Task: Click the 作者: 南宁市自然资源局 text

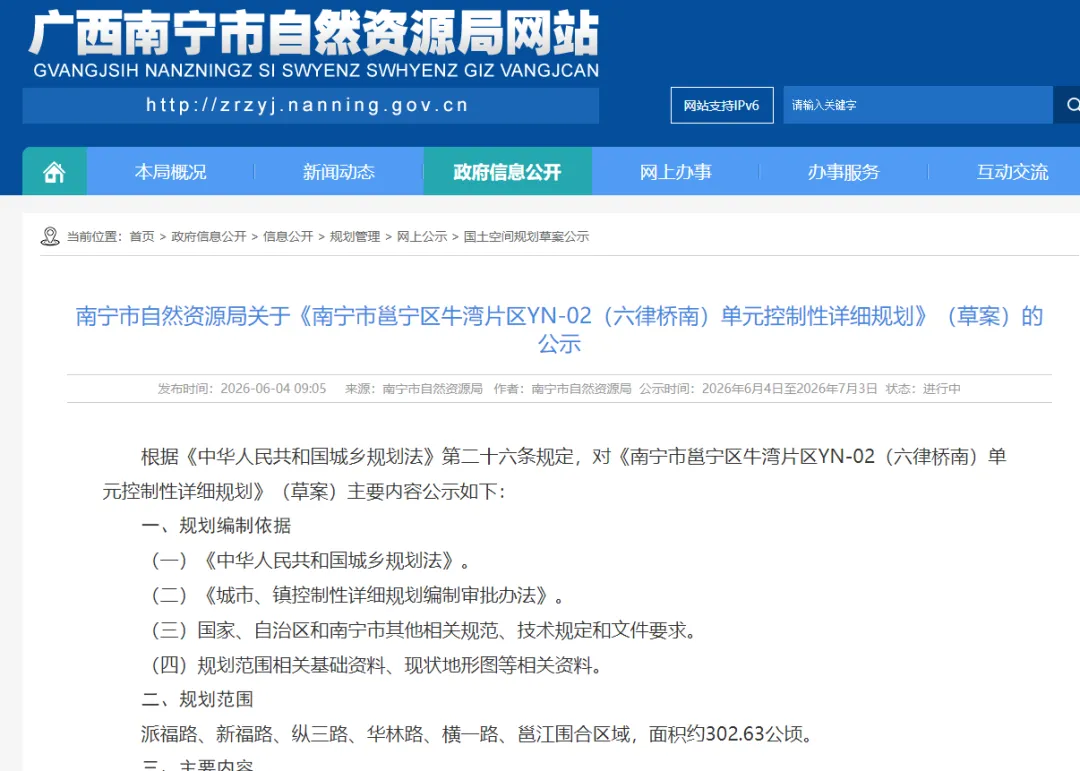Action: click(562, 389)
